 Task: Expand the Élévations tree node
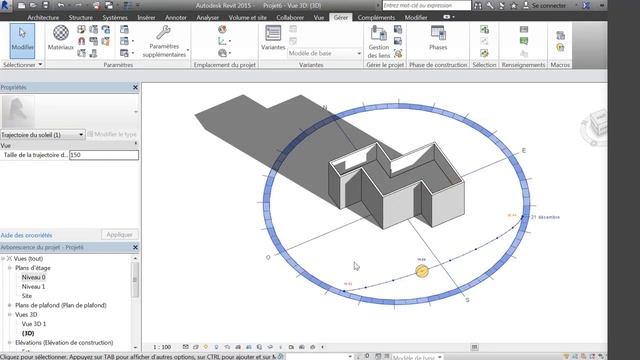click(x=10, y=343)
